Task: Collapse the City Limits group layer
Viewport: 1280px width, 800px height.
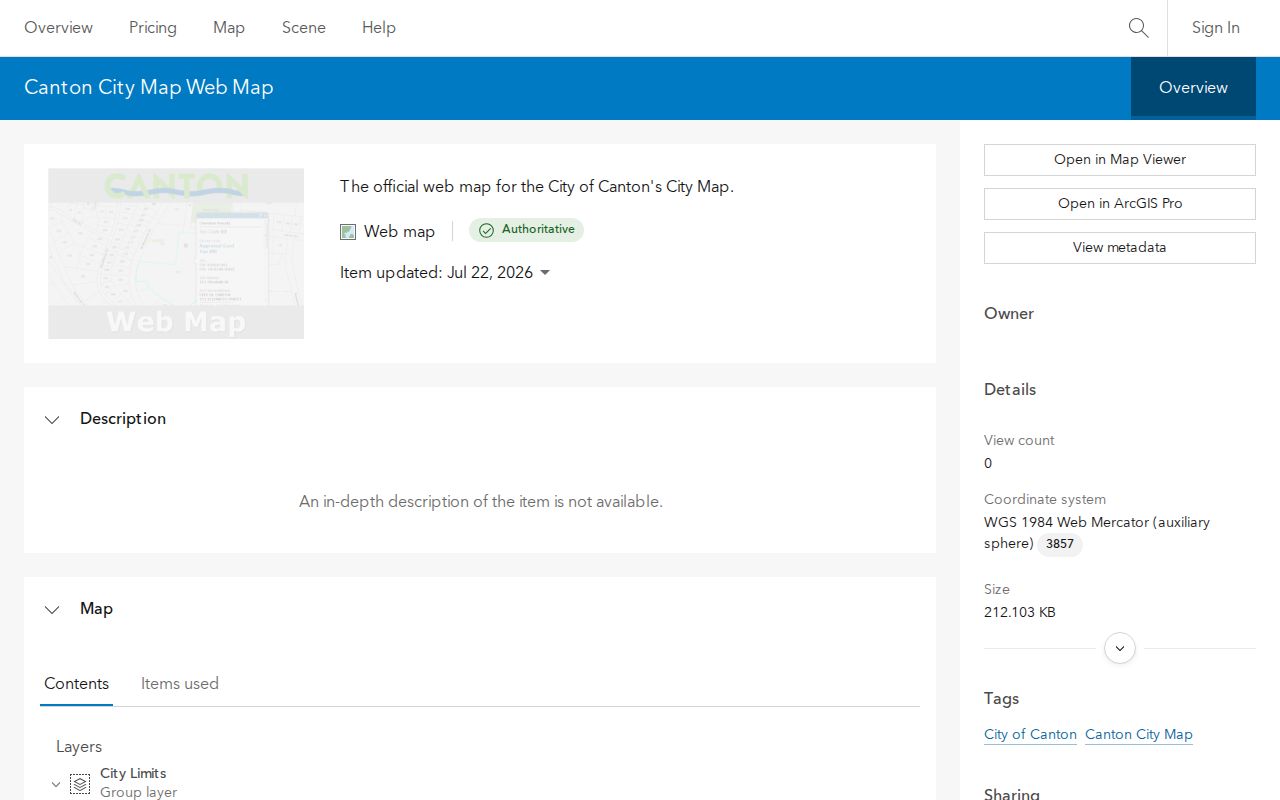Action: click(56, 785)
